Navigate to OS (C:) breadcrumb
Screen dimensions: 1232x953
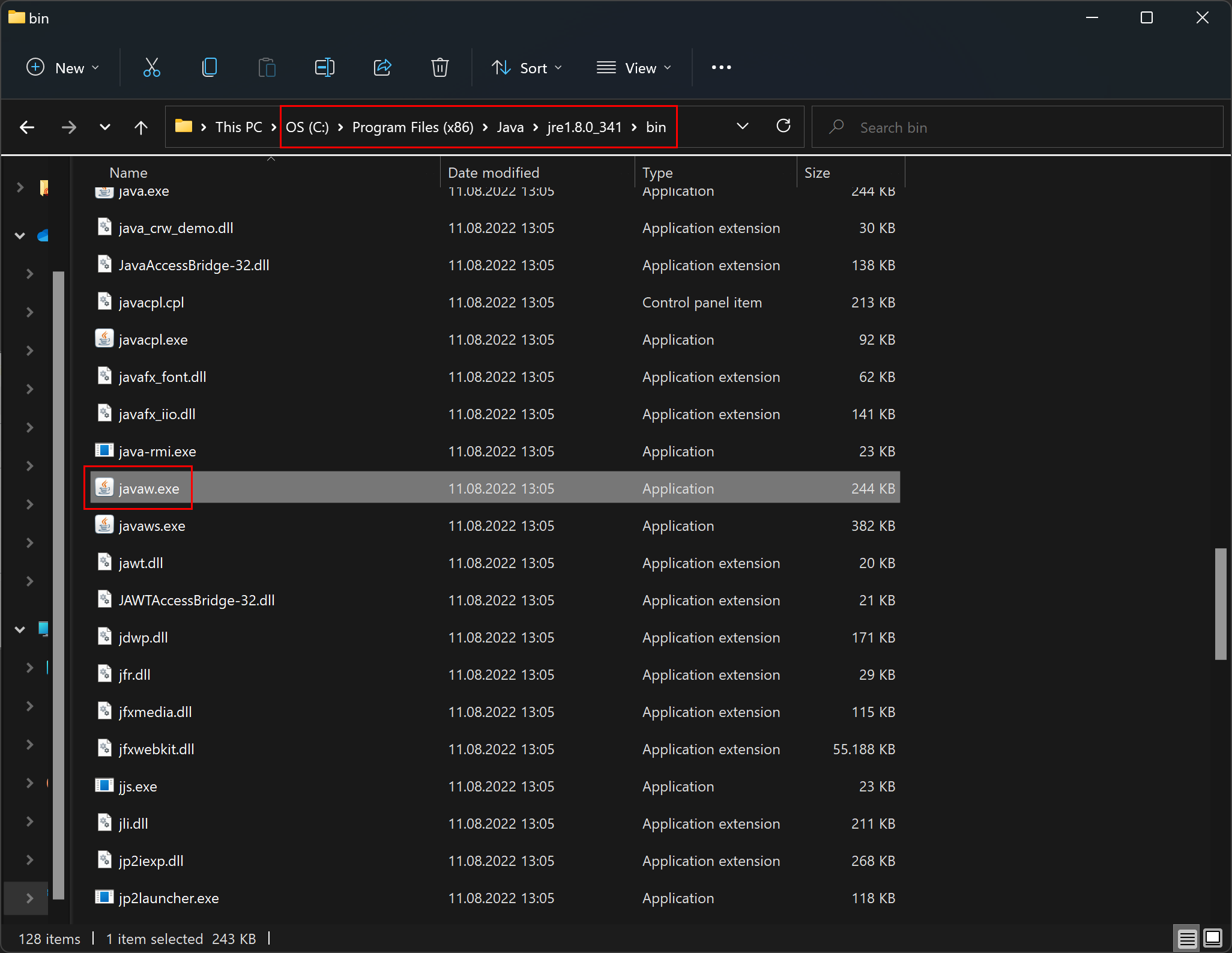tap(307, 127)
